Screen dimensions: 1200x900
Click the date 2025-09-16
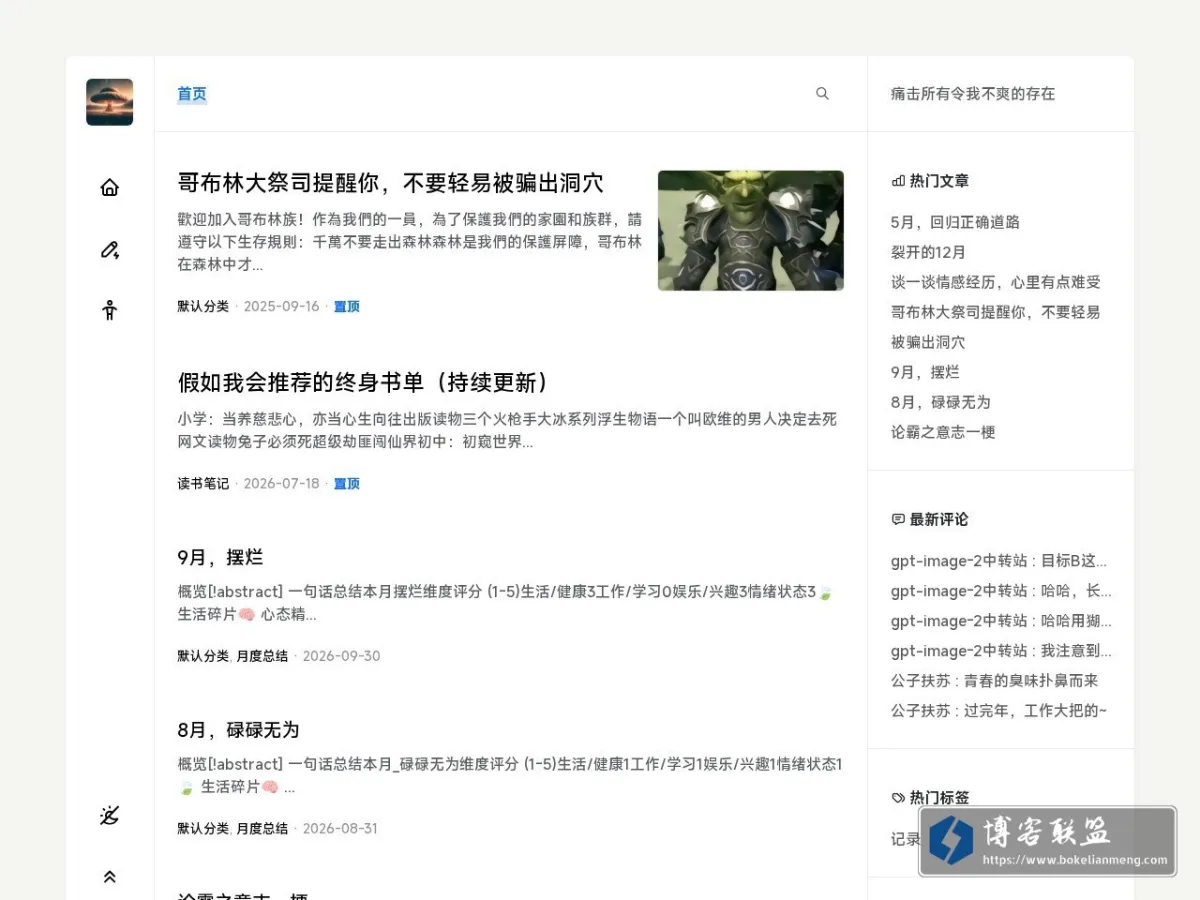tap(281, 306)
